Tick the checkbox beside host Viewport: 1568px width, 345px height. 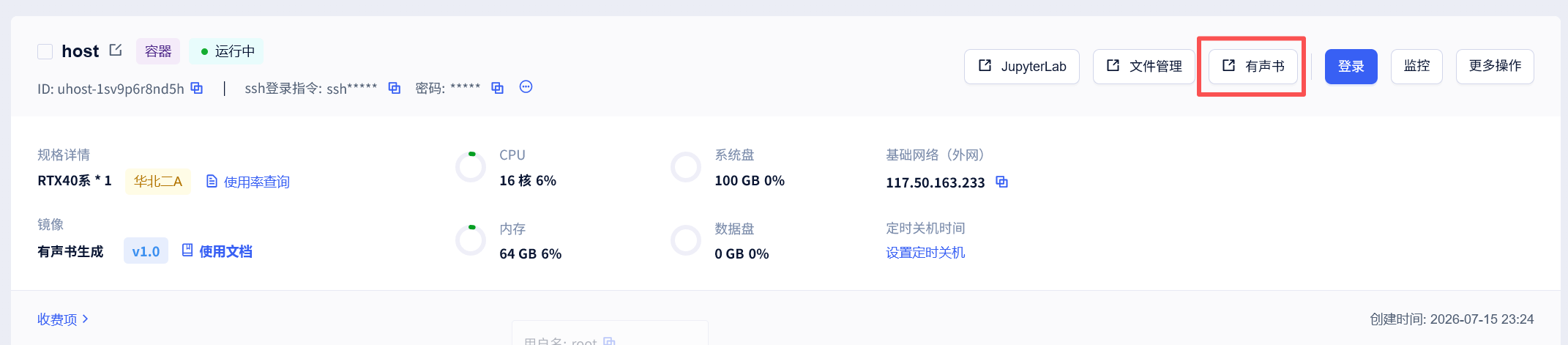click(45, 51)
